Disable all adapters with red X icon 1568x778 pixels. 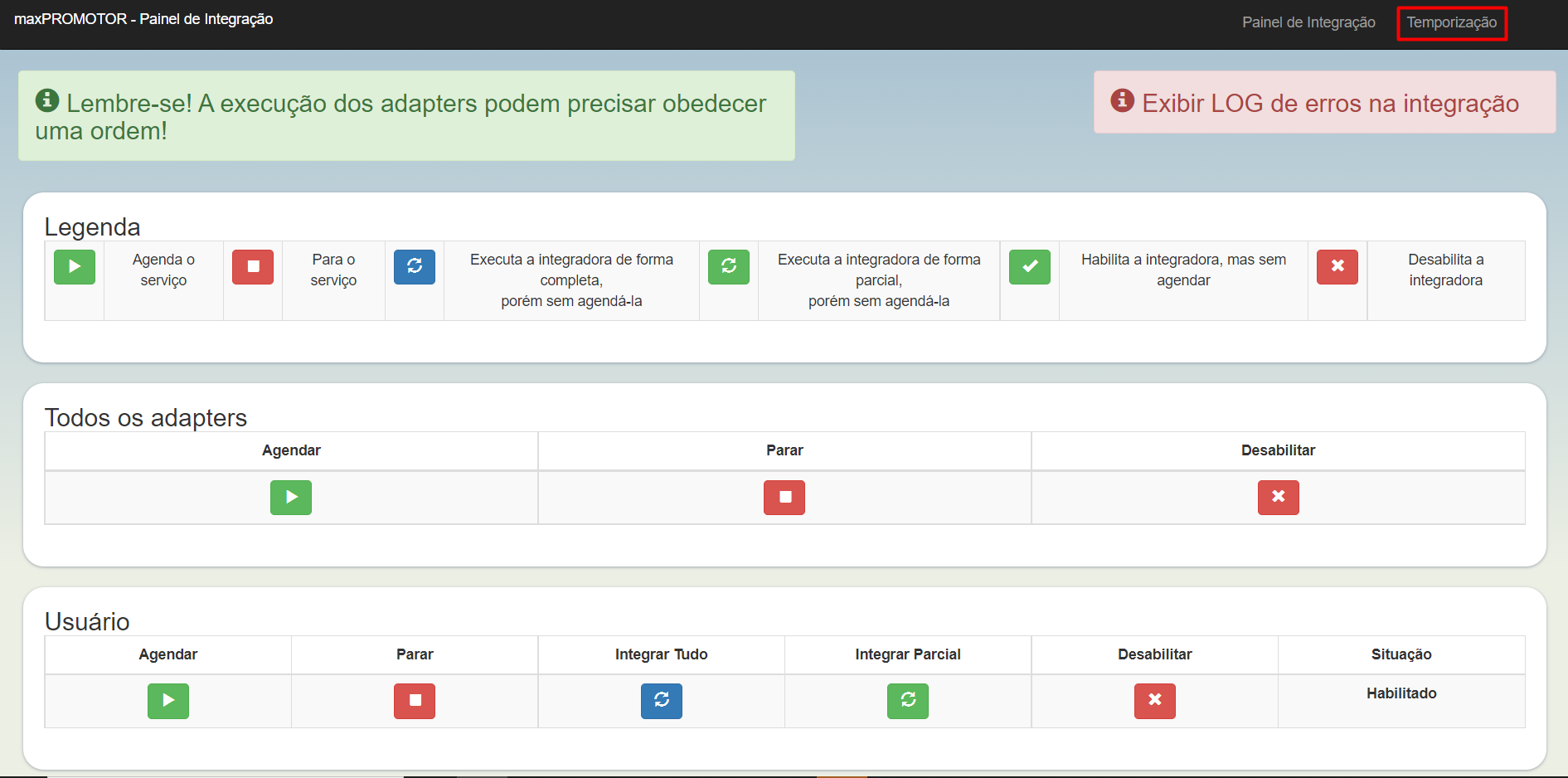pos(1278,498)
